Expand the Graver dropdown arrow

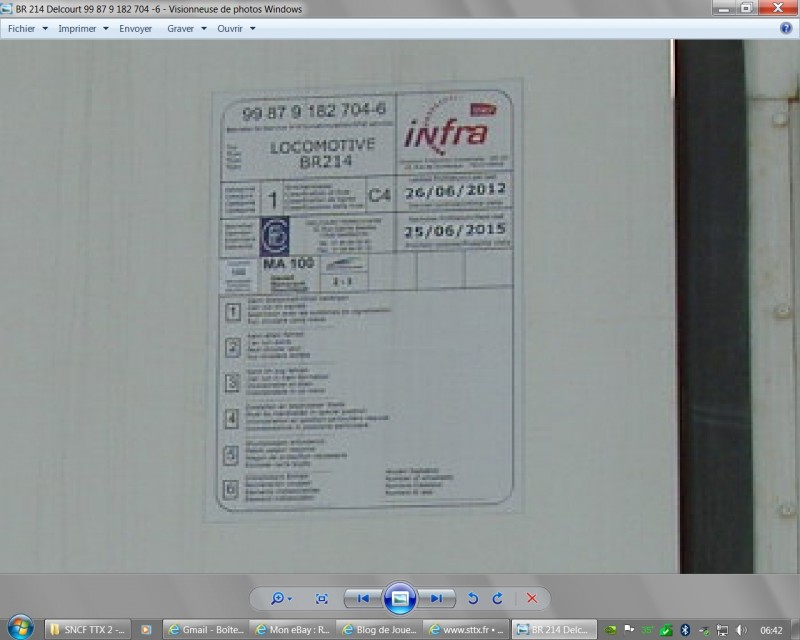tap(204, 29)
